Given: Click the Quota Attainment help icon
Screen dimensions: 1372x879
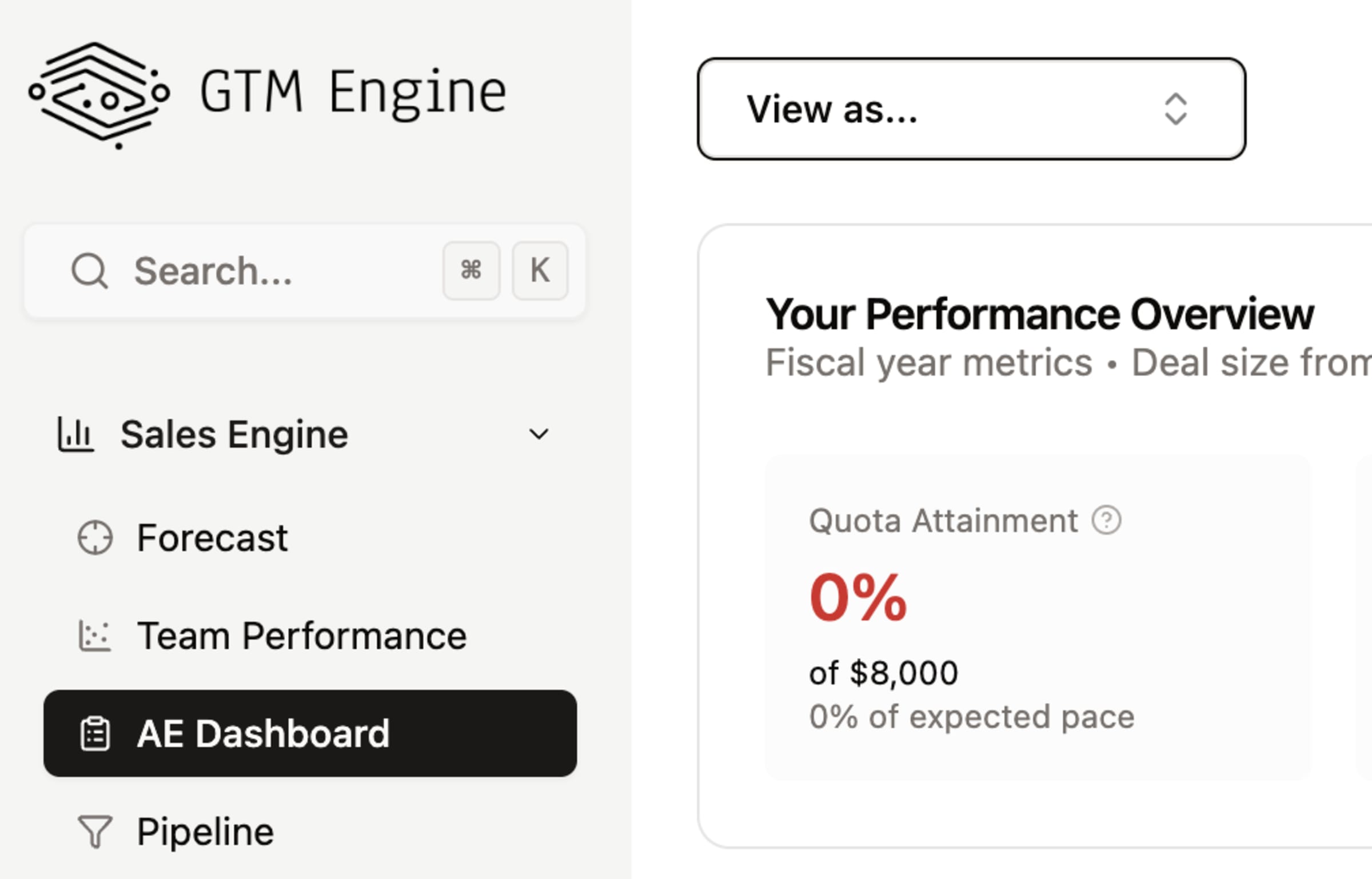Looking at the screenshot, I should point(1106,521).
